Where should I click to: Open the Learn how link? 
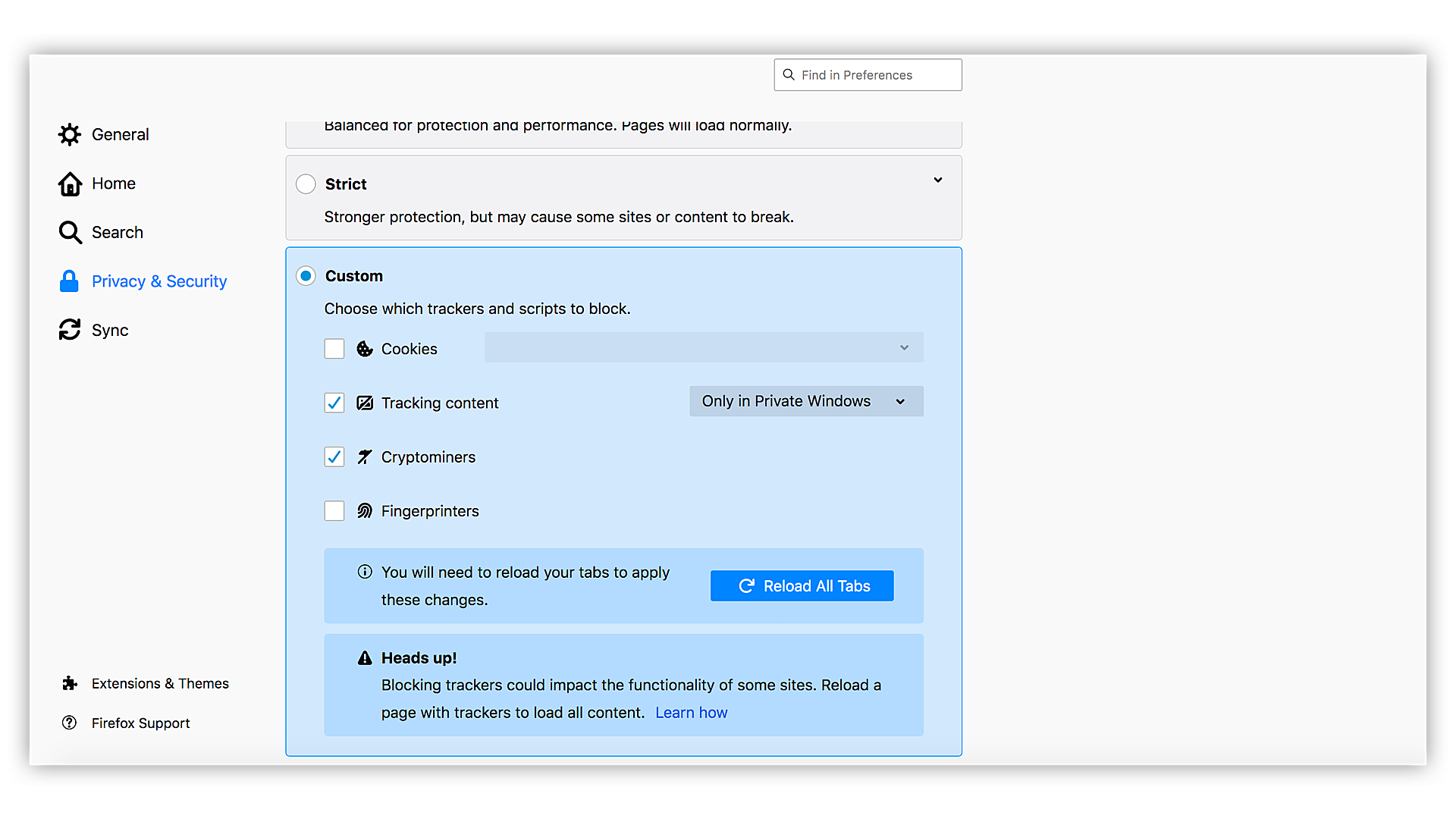[691, 713]
